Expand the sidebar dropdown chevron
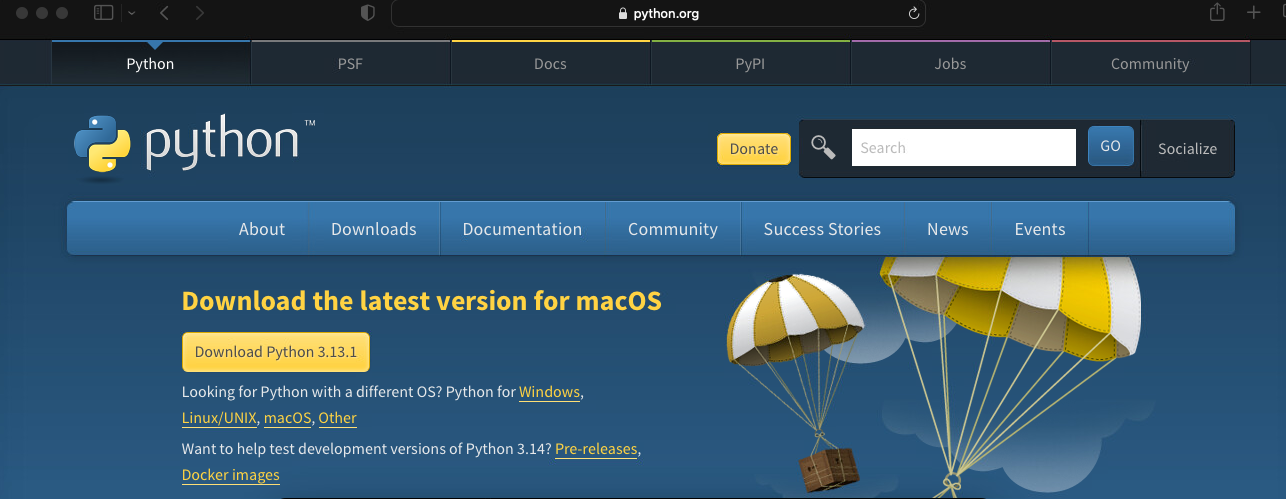Viewport: 1286px width, 499px height. pos(132,13)
